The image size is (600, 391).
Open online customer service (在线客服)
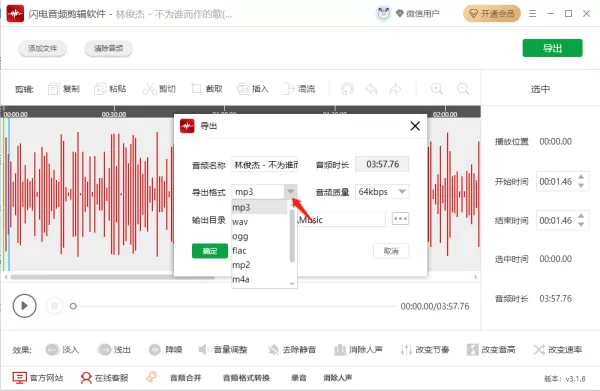click(x=104, y=378)
